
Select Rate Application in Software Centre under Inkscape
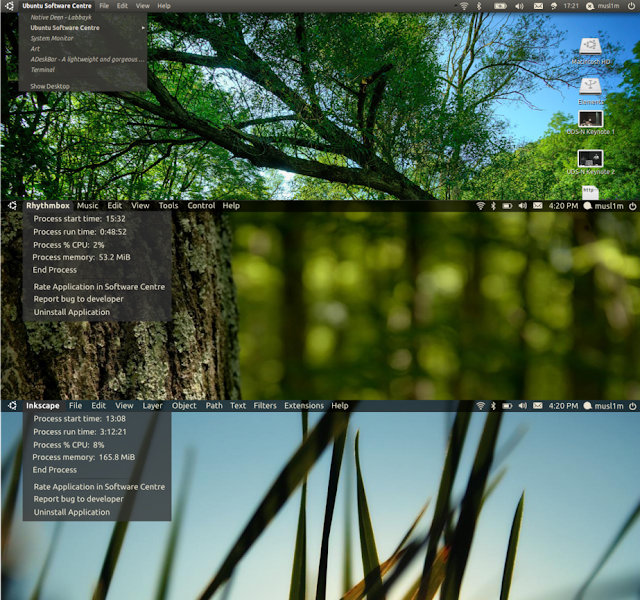99,487
